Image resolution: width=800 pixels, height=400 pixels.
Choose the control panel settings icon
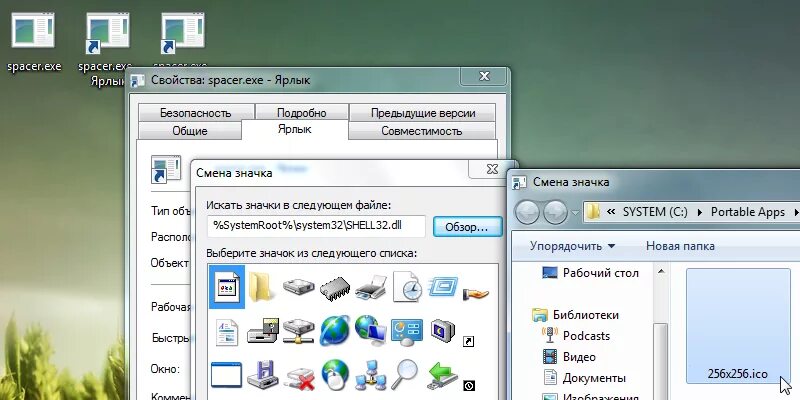(407, 331)
